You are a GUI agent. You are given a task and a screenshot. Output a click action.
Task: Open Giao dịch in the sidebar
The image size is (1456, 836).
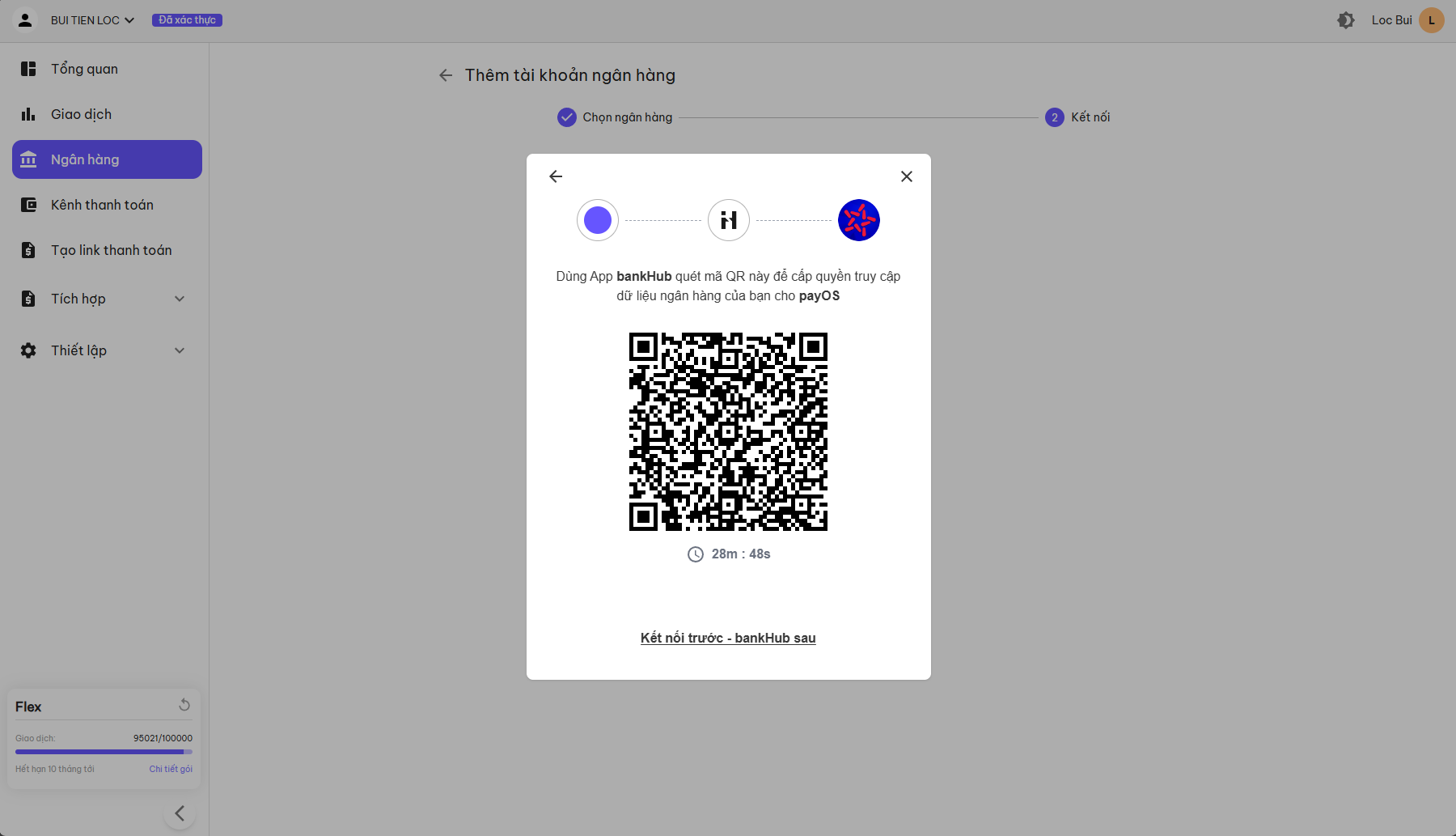(81, 114)
